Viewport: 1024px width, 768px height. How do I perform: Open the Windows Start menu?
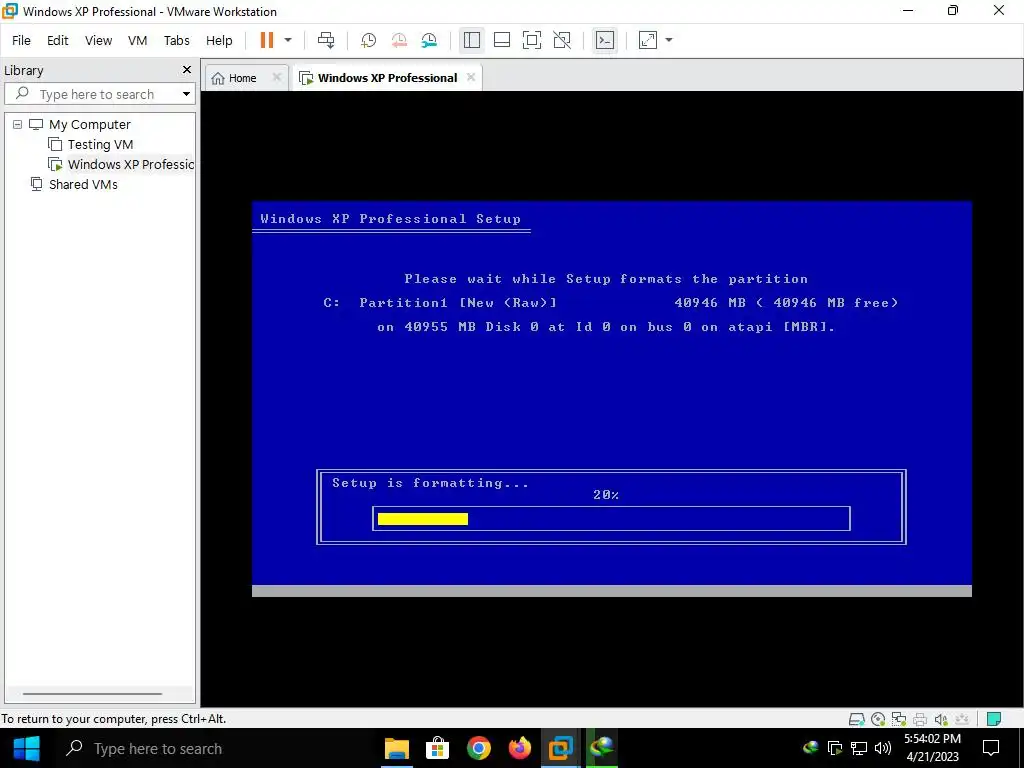pos(26,748)
